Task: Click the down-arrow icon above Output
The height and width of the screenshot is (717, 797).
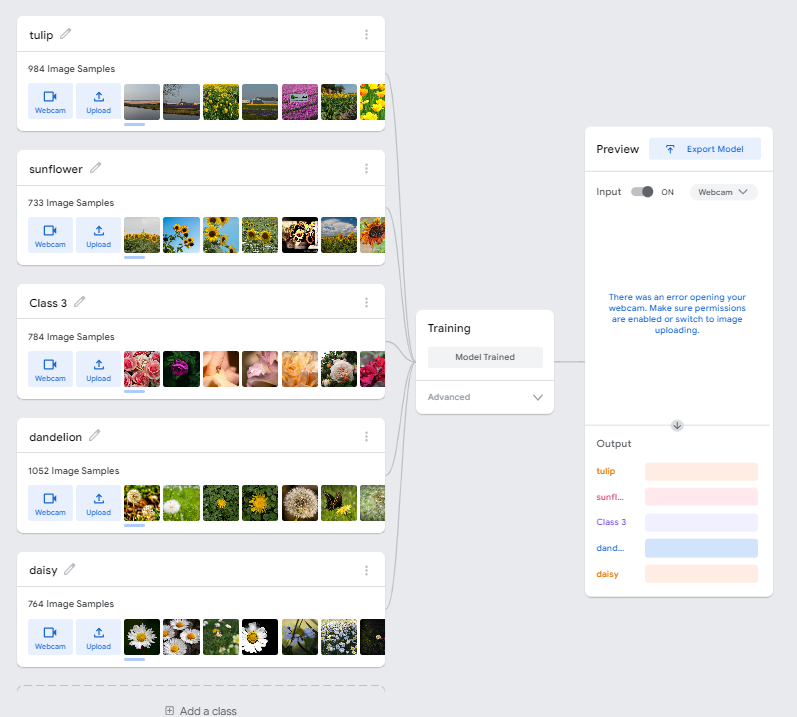Action: tap(677, 425)
